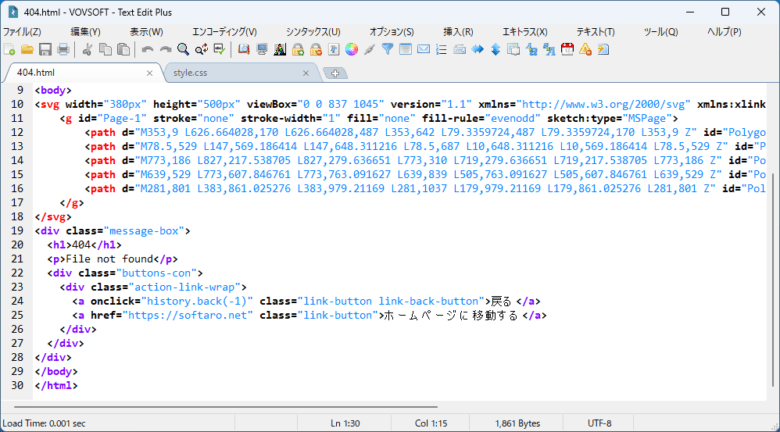The image size is (780, 432).
Task: Click the Ln 1:30 status bar entry
Action: click(345, 423)
